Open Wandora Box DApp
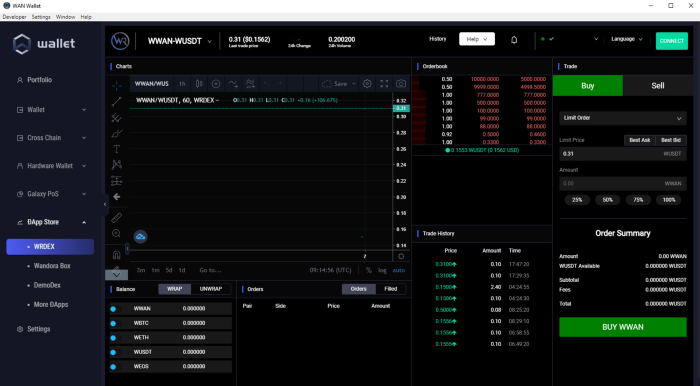The width and height of the screenshot is (700, 386). tap(52, 266)
